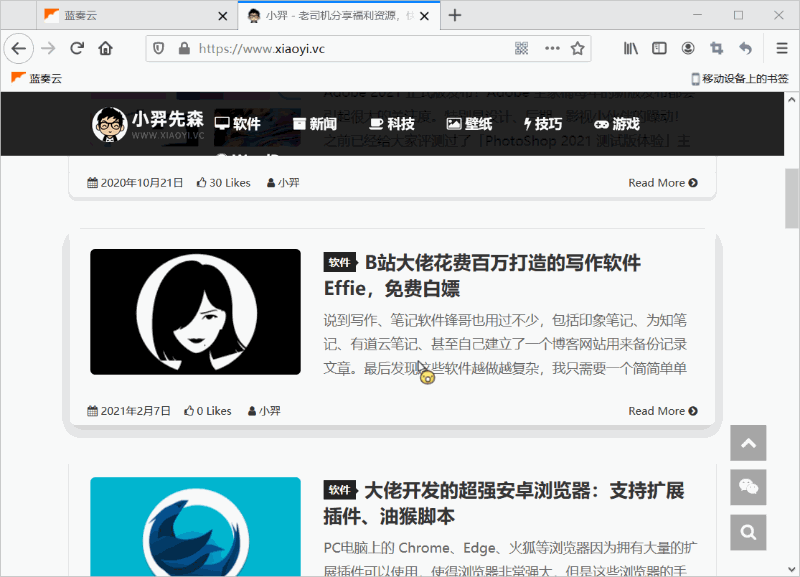Open the 技巧 navigation menu
The height and width of the screenshot is (577, 800).
[543, 123]
